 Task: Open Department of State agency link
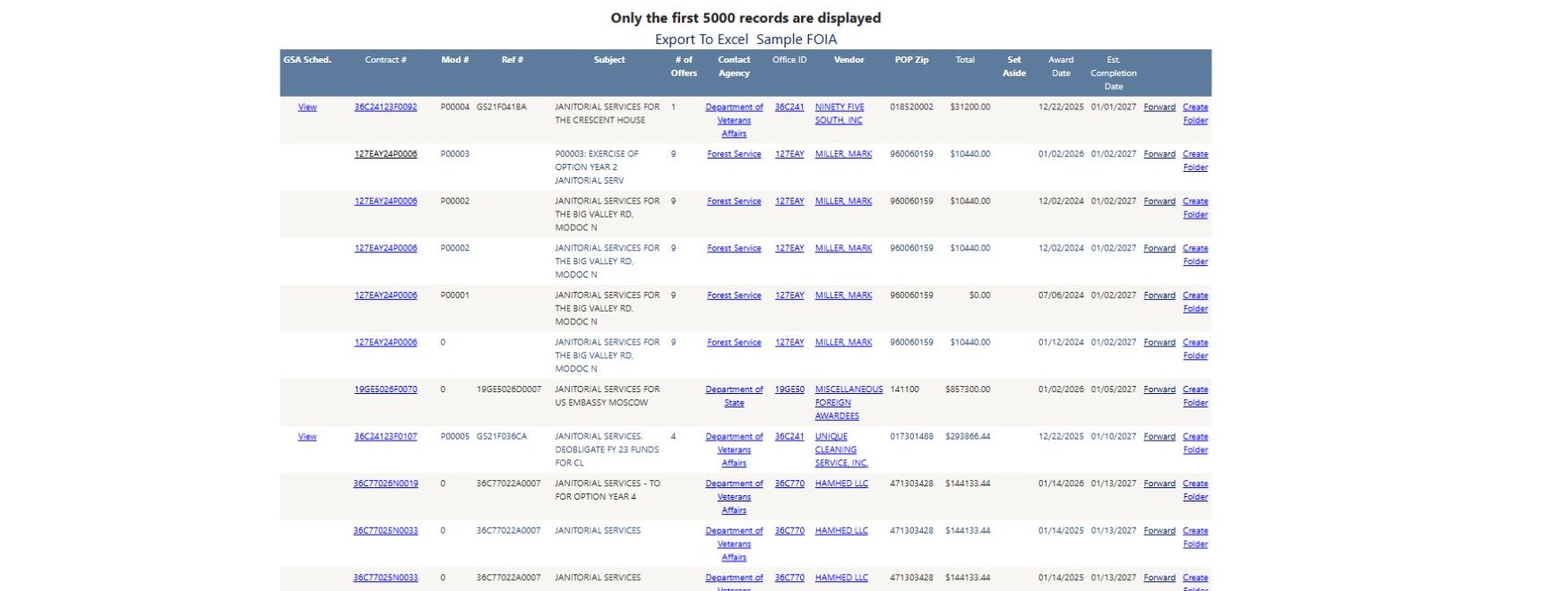(734, 396)
